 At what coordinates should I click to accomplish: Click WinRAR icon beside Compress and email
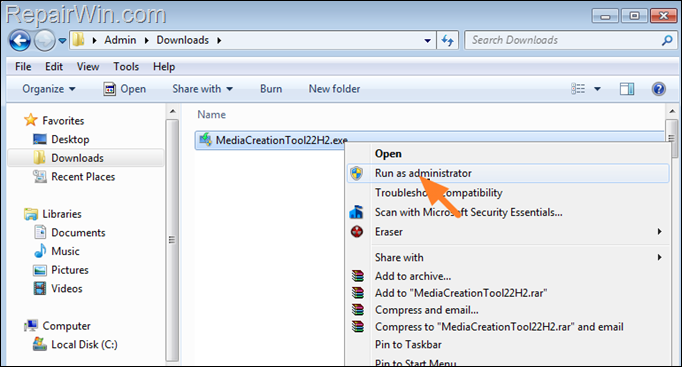[358, 310]
